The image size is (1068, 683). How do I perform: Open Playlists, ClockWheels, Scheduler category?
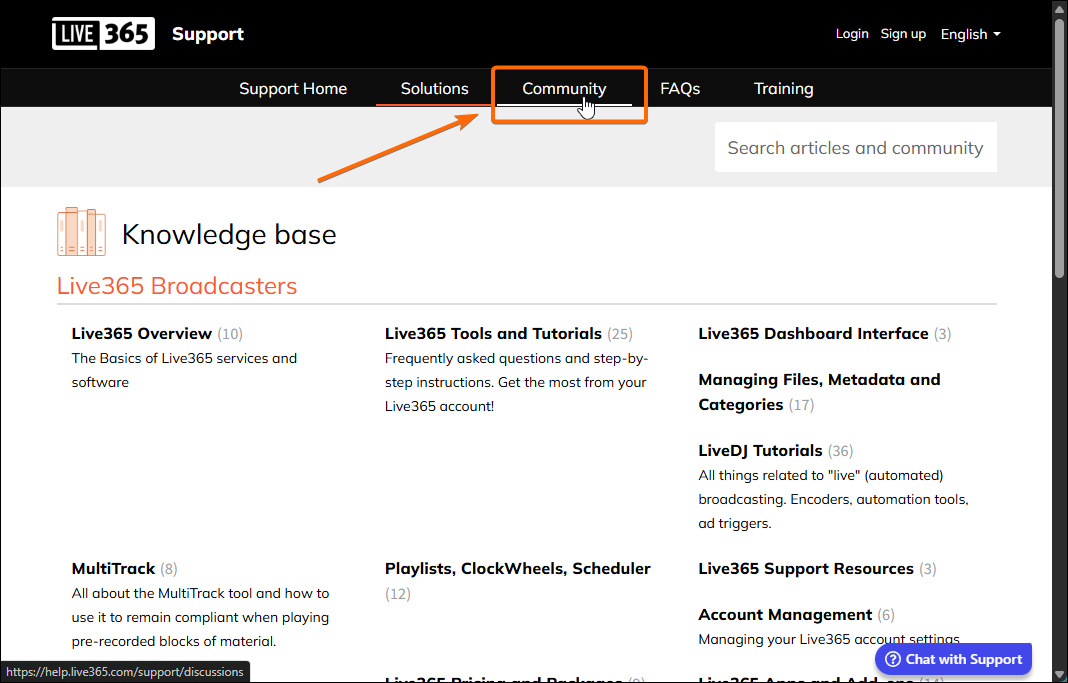[x=518, y=569]
